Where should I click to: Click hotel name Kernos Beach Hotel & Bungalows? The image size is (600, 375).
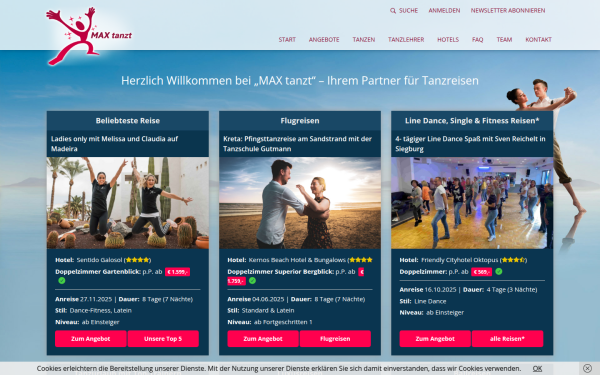pyautogui.click(x=297, y=260)
